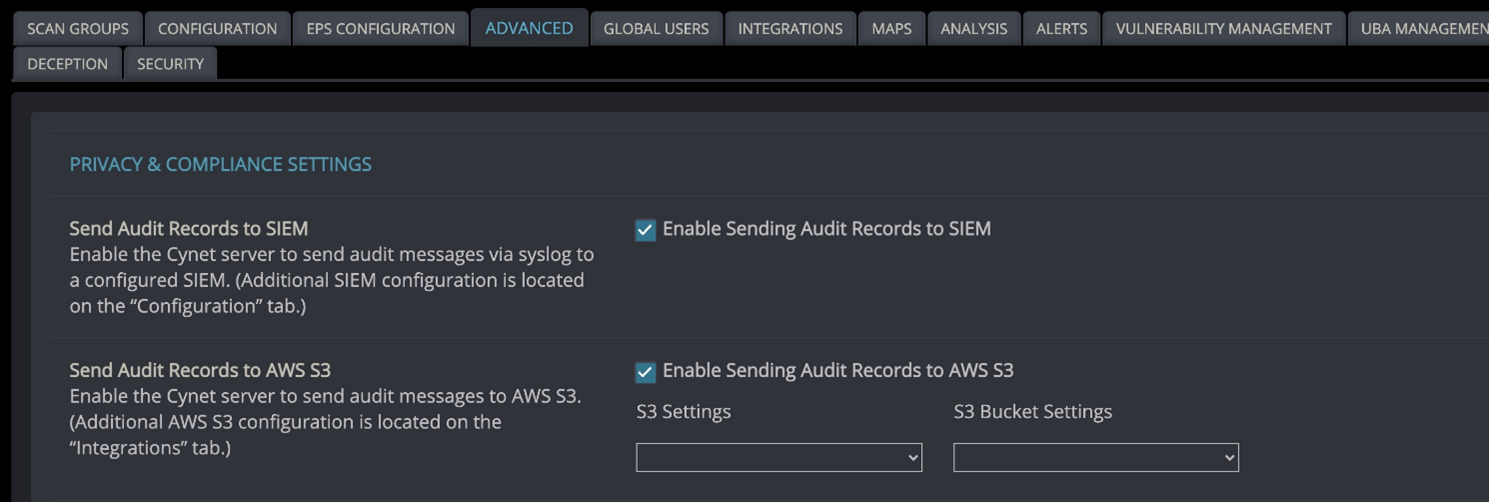The image size is (1489, 502).
Task: Open the Scan Groups tab
Action: click(x=78, y=28)
